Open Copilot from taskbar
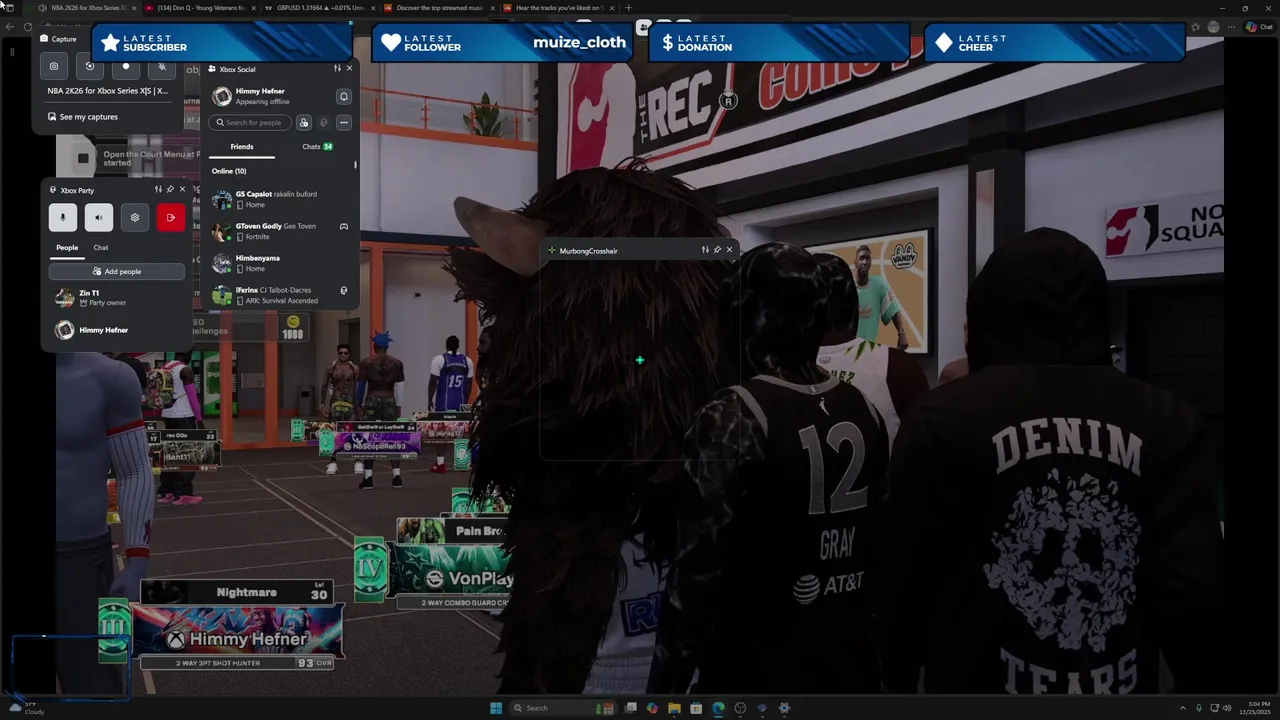Image resolution: width=1280 pixels, height=720 pixels. [652, 708]
